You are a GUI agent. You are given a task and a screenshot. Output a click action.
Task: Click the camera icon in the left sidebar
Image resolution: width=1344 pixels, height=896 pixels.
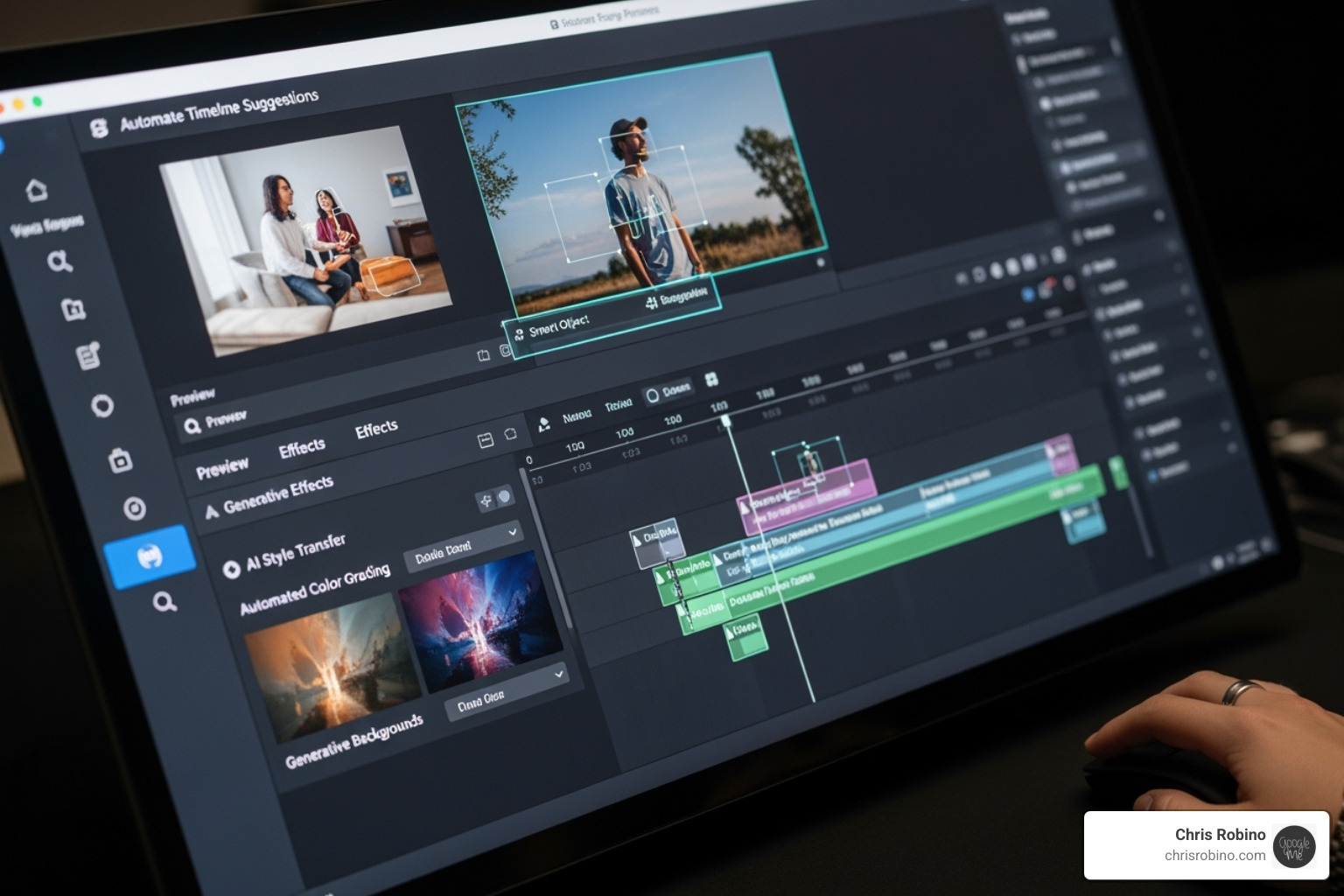click(120, 460)
